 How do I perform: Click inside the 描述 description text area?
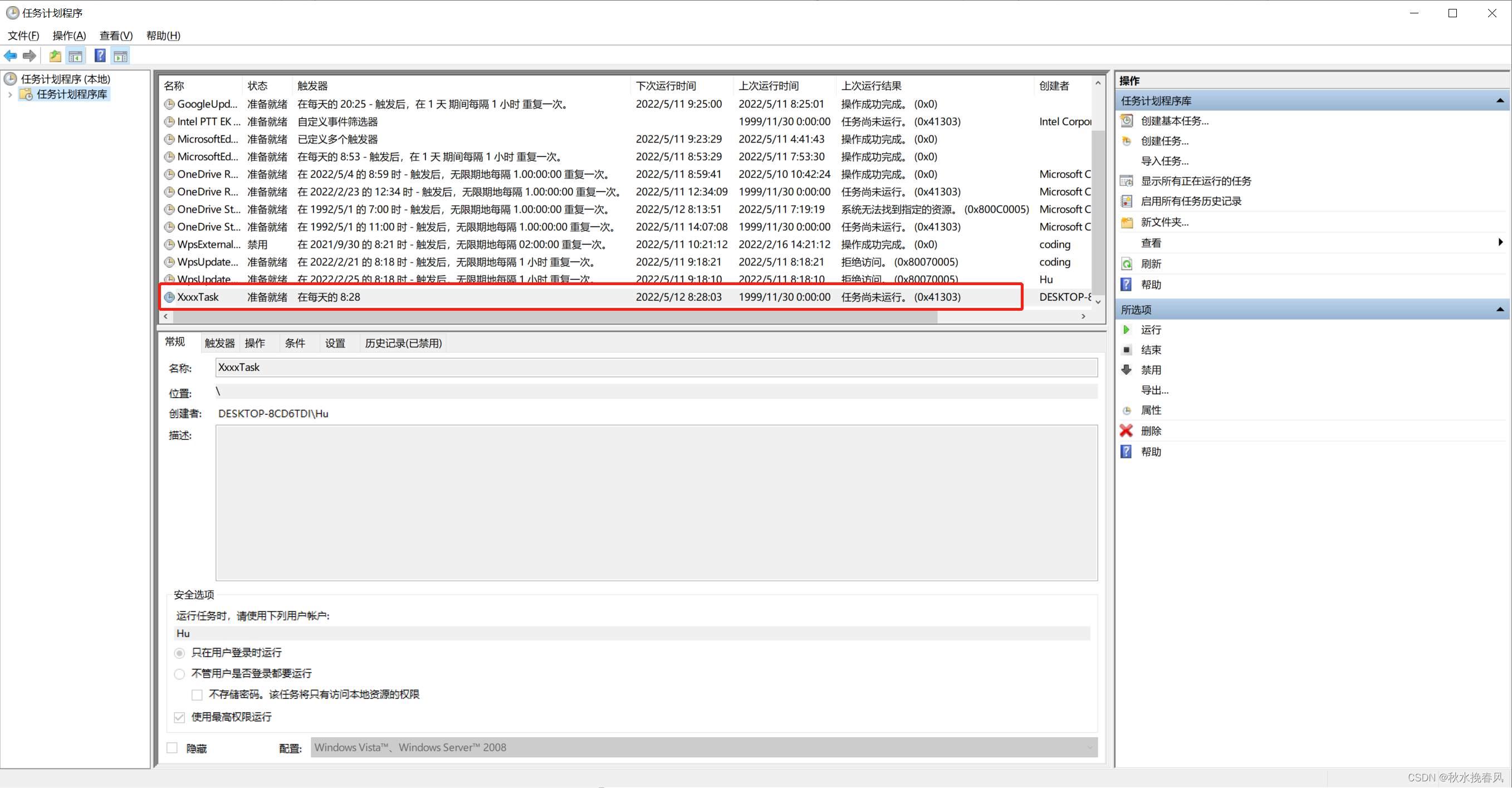coord(656,503)
